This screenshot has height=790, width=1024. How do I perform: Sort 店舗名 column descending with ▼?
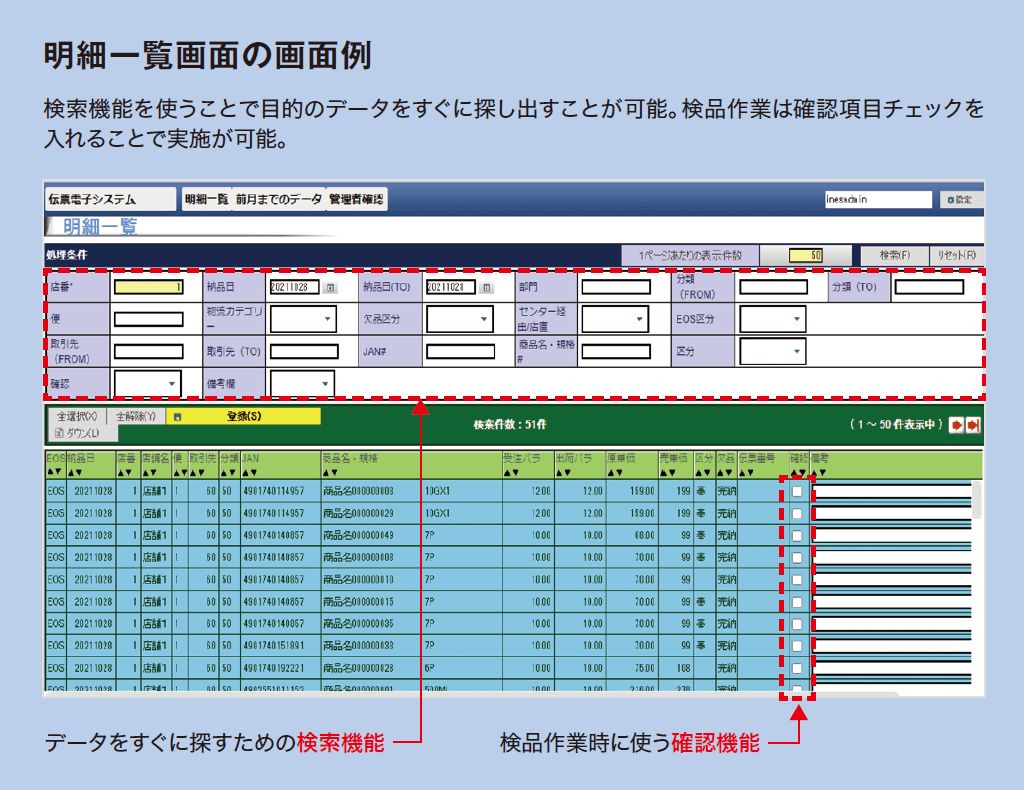click(x=153, y=472)
